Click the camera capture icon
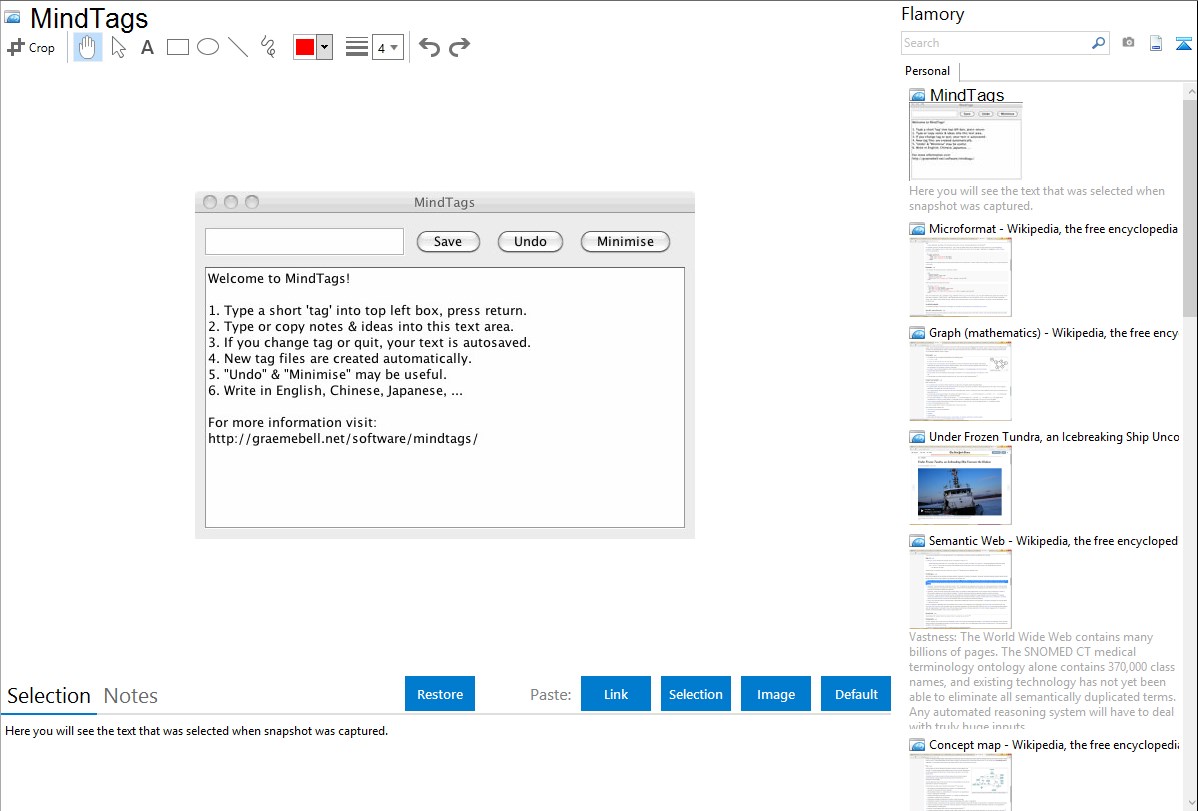Viewport: 1198px width, 811px height. (x=1128, y=43)
